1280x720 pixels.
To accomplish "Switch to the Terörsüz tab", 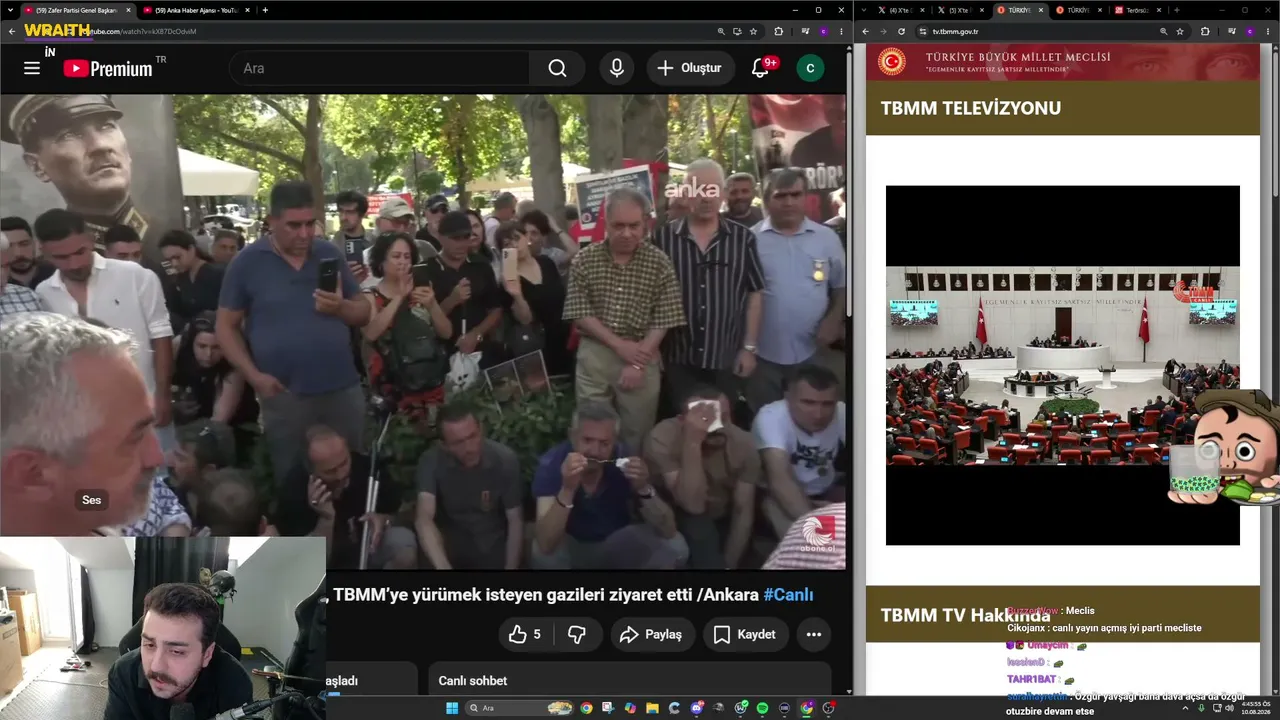I will 1140,10.
